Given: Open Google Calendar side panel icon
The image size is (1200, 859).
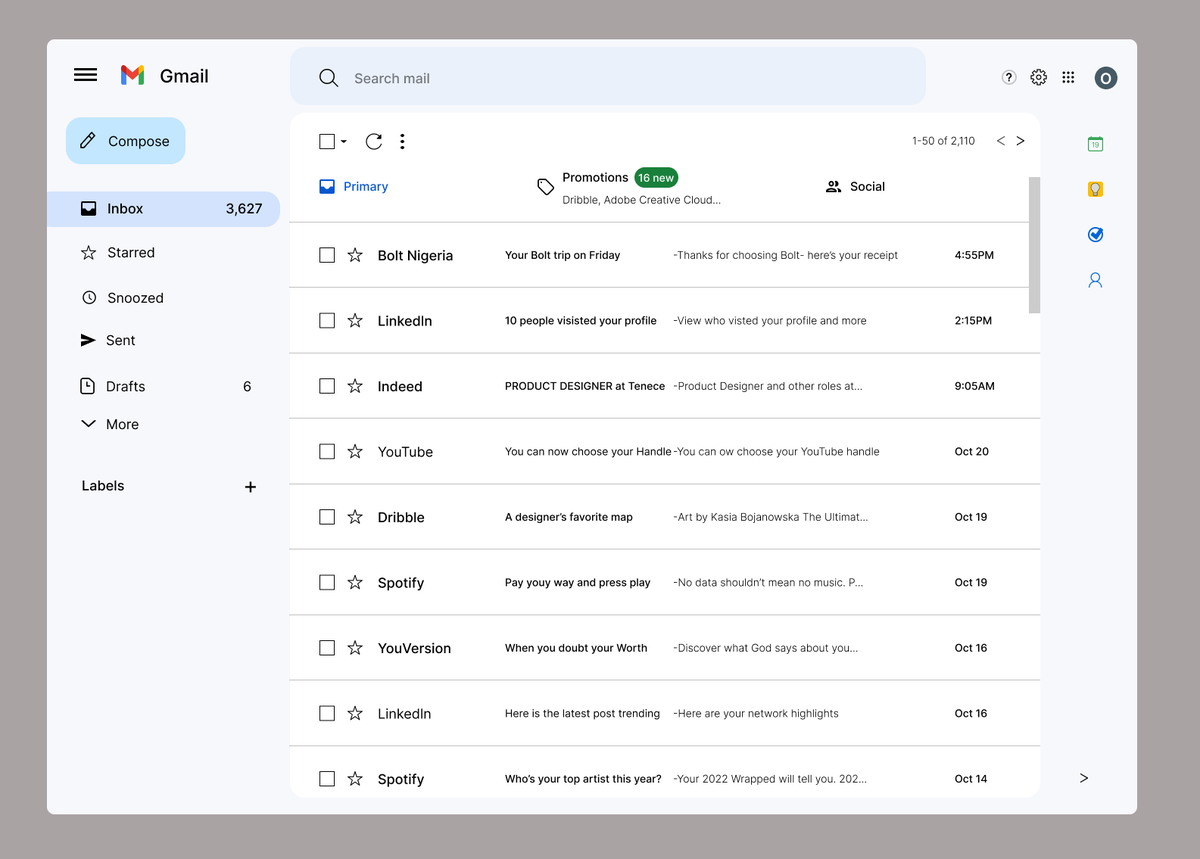Looking at the screenshot, I should (1095, 144).
